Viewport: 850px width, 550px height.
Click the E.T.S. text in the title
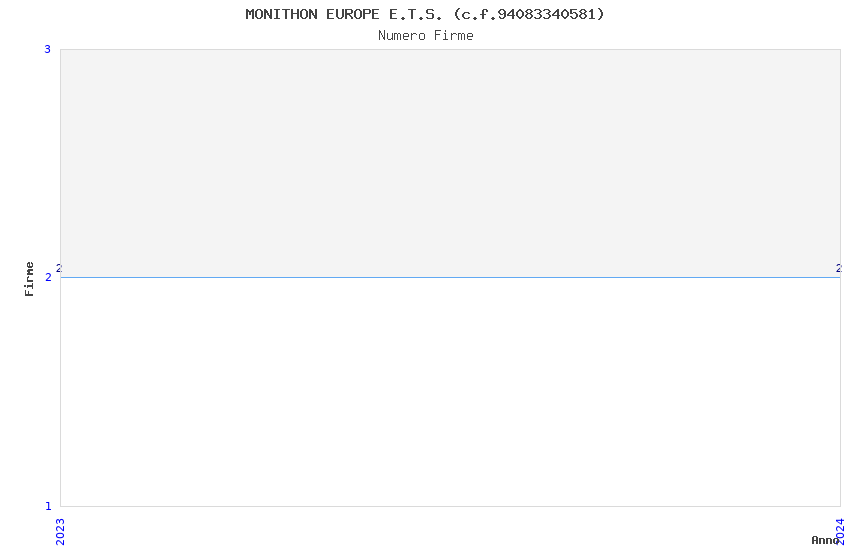415,14
